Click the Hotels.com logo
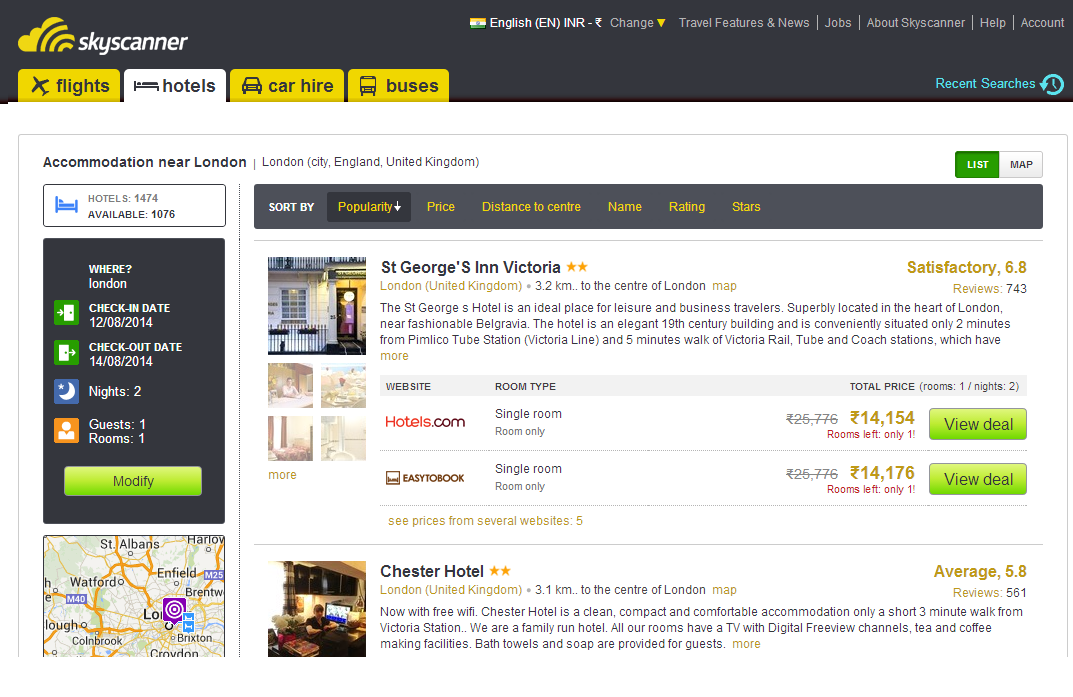 (x=425, y=422)
